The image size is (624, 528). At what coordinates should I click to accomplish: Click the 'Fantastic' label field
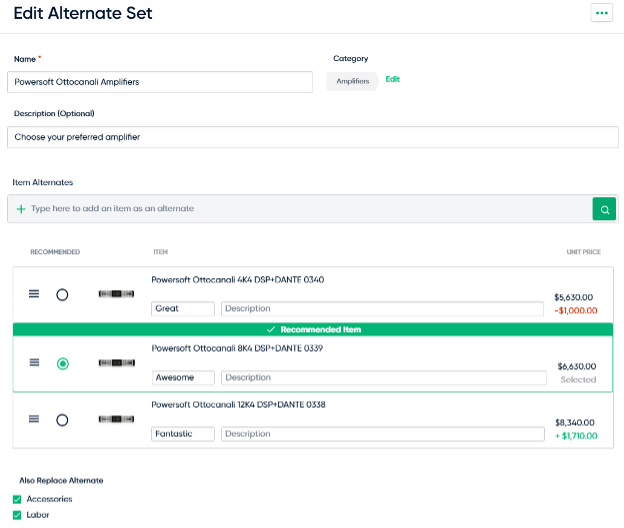click(x=183, y=434)
